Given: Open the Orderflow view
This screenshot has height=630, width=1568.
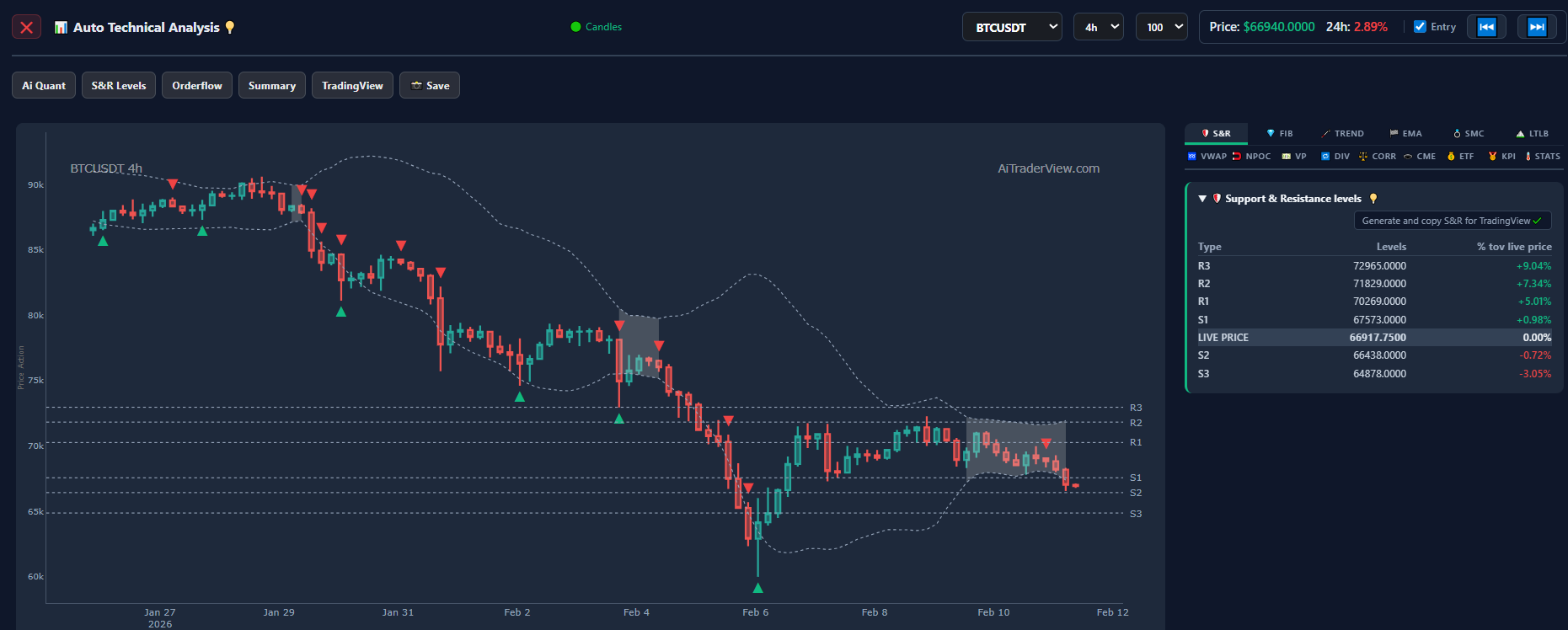Looking at the screenshot, I should click(x=197, y=85).
